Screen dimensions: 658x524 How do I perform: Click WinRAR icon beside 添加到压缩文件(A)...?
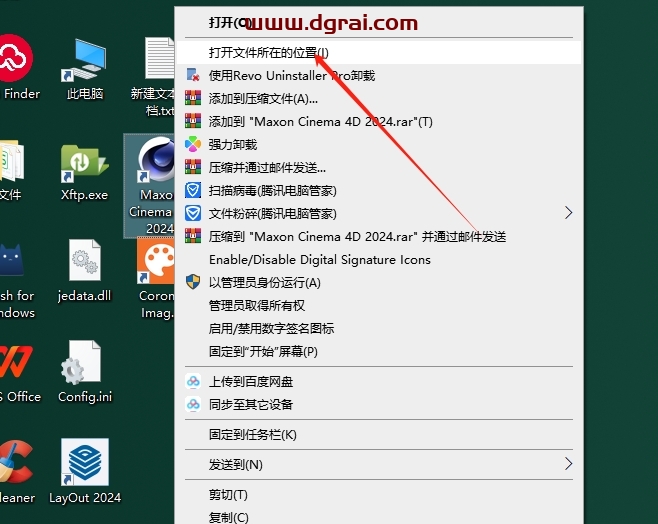click(x=193, y=98)
